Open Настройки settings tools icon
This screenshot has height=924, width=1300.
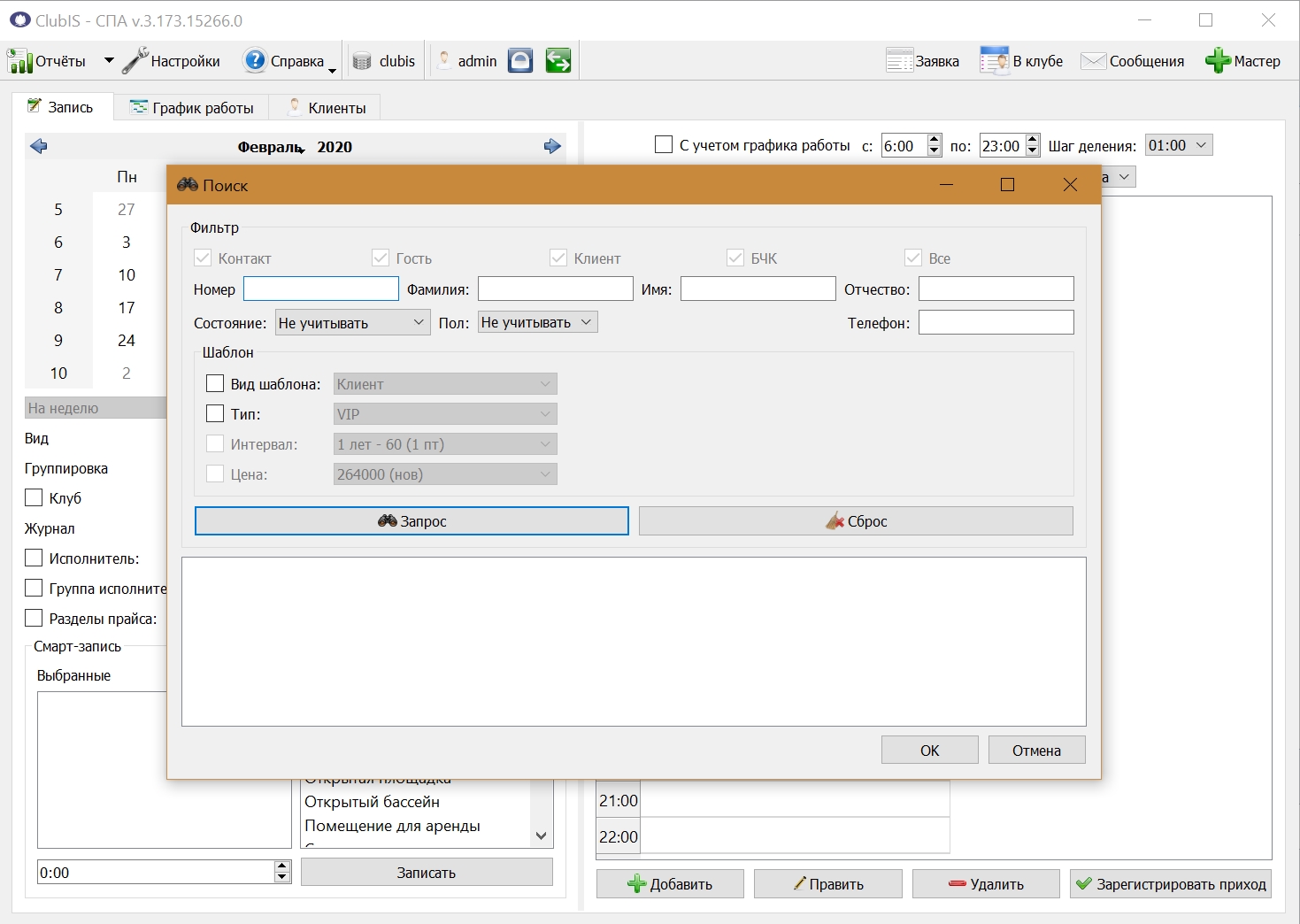(135, 60)
